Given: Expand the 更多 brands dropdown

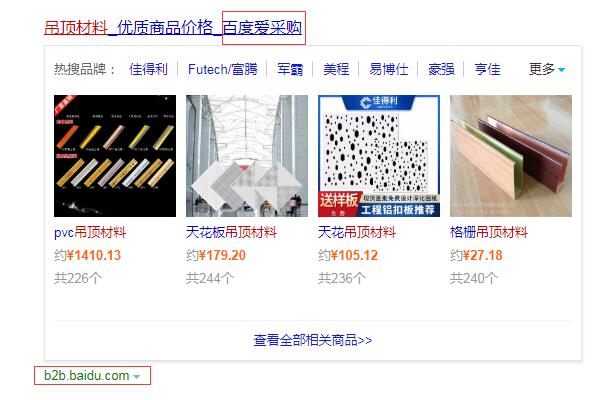Looking at the screenshot, I should 547,69.
